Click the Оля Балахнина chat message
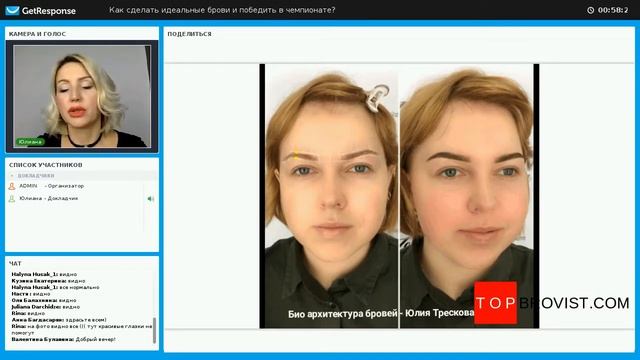This screenshot has height=360, width=640. tap(44, 300)
